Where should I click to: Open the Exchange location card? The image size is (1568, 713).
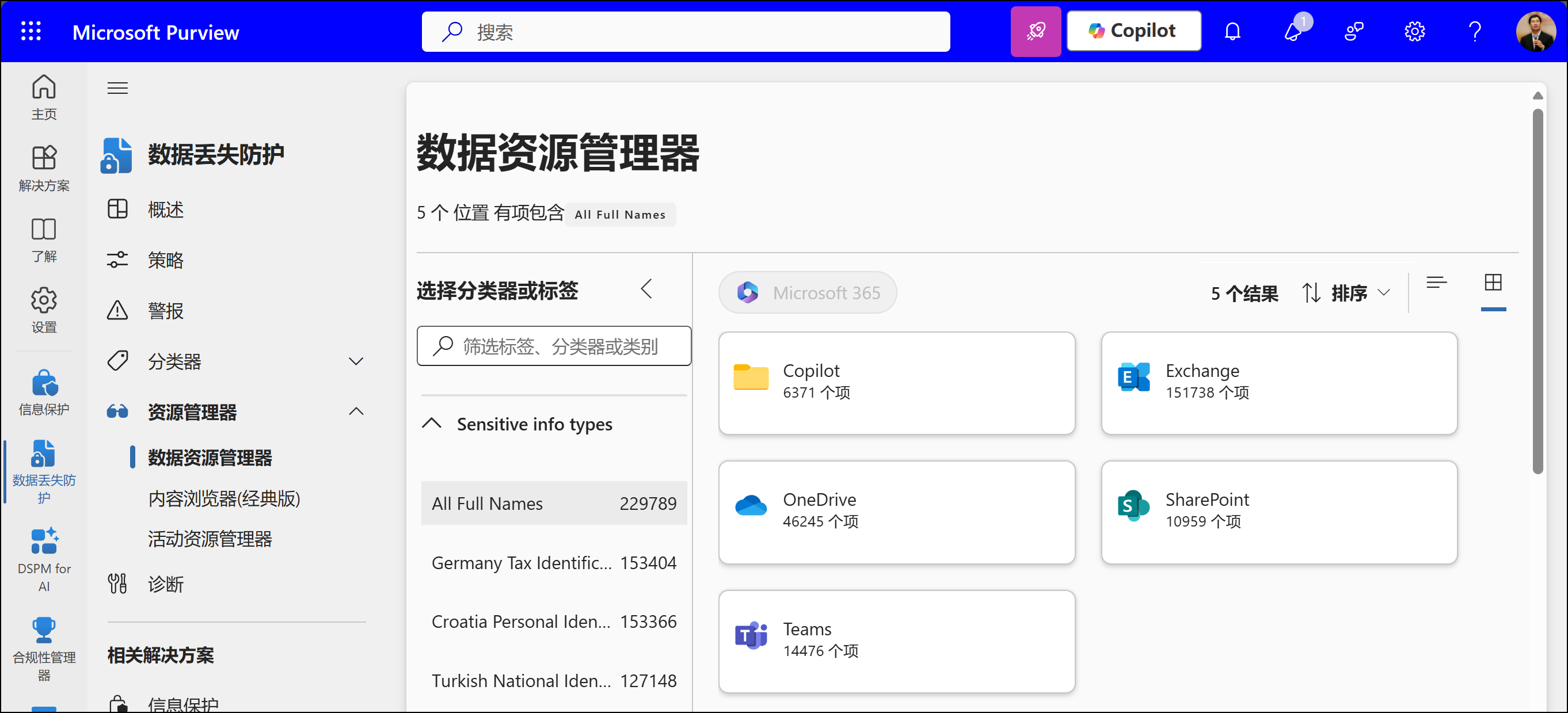tap(1278, 383)
